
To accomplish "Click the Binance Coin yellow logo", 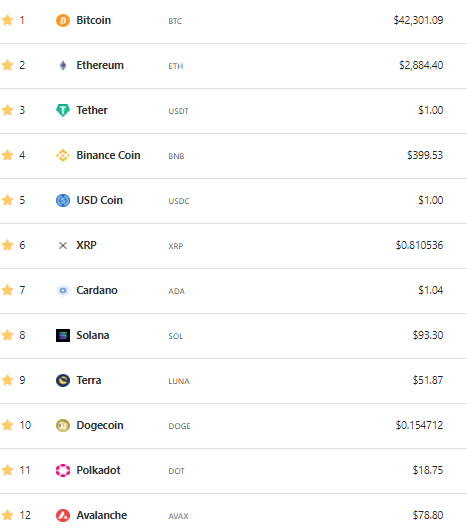I will click(63, 156).
